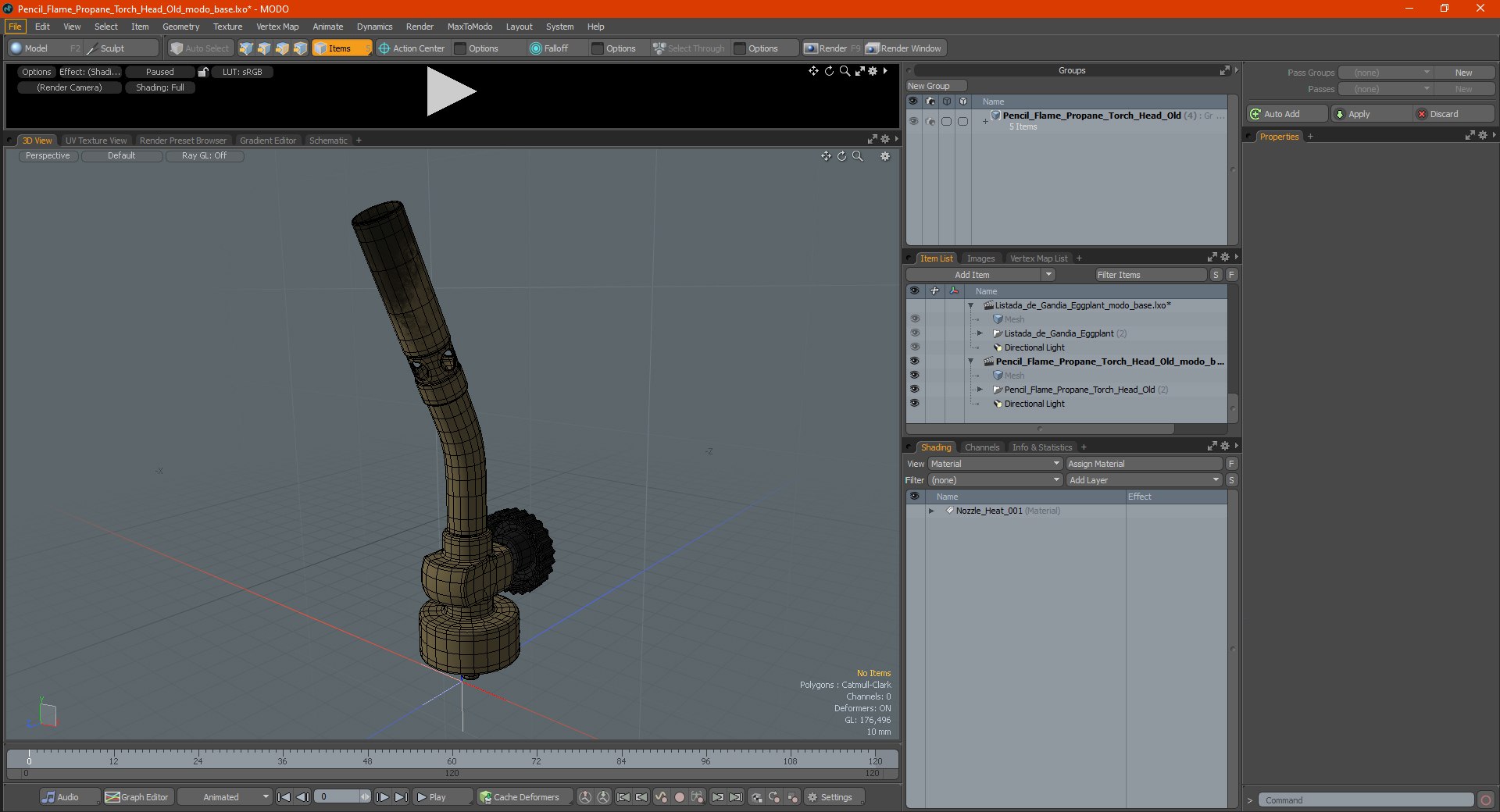Play the render preview

coord(451,92)
